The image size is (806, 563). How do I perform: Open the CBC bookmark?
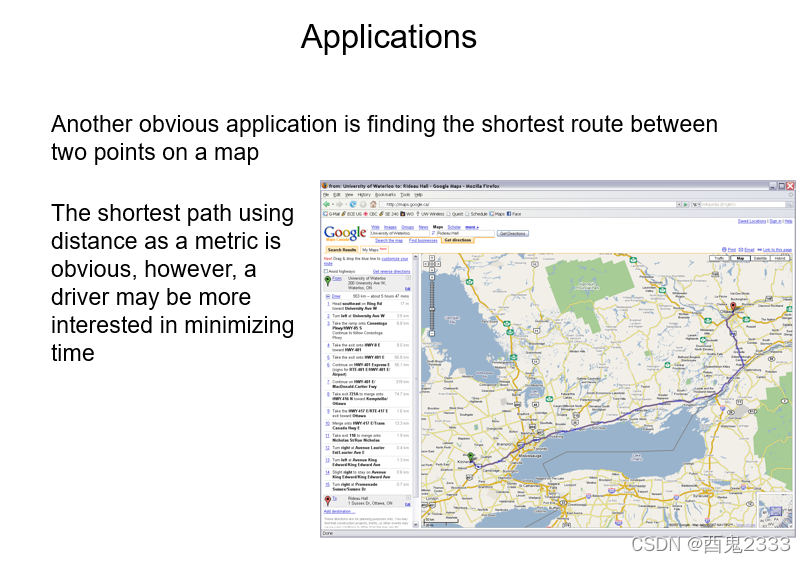[x=370, y=214]
